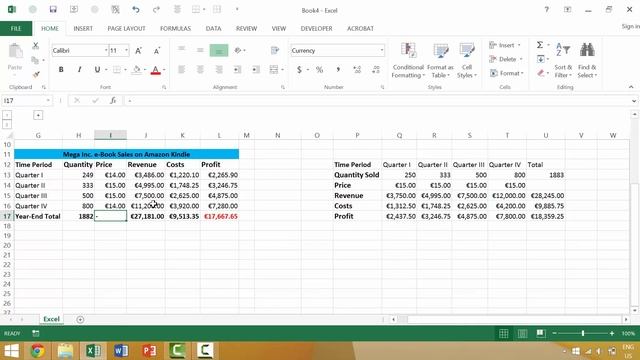640x360 pixels.
Task: Save the workbook with the floppy disk icon
Action: click(53, 9)
